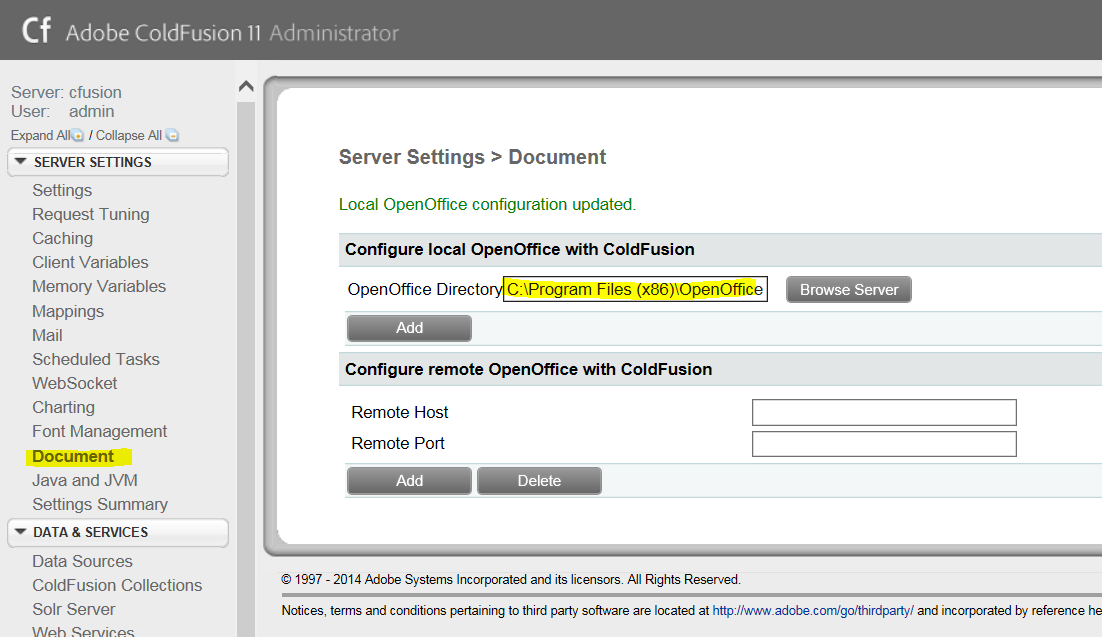Click 'Local OpenOffice configuration updated.' message
This screenshot has height=637, width=1102.
pyautogui.click(x=487, y=204)
